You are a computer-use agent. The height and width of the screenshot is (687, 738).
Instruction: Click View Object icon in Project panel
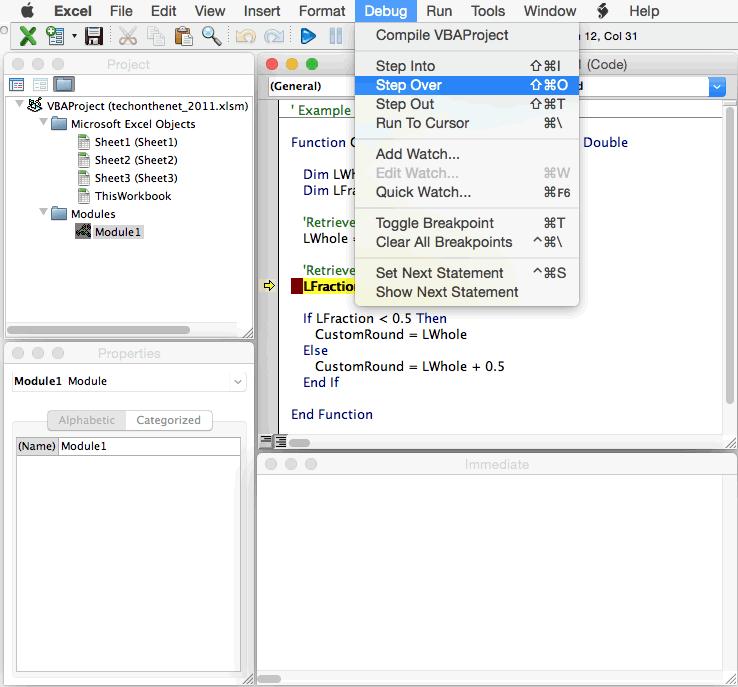40,85
